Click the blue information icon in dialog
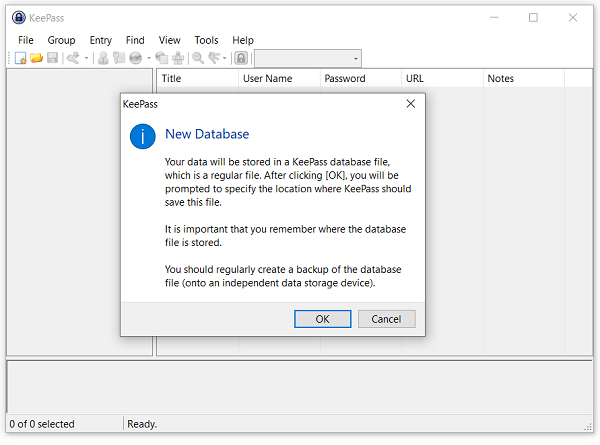600x445 pixels. click(143, 136)
